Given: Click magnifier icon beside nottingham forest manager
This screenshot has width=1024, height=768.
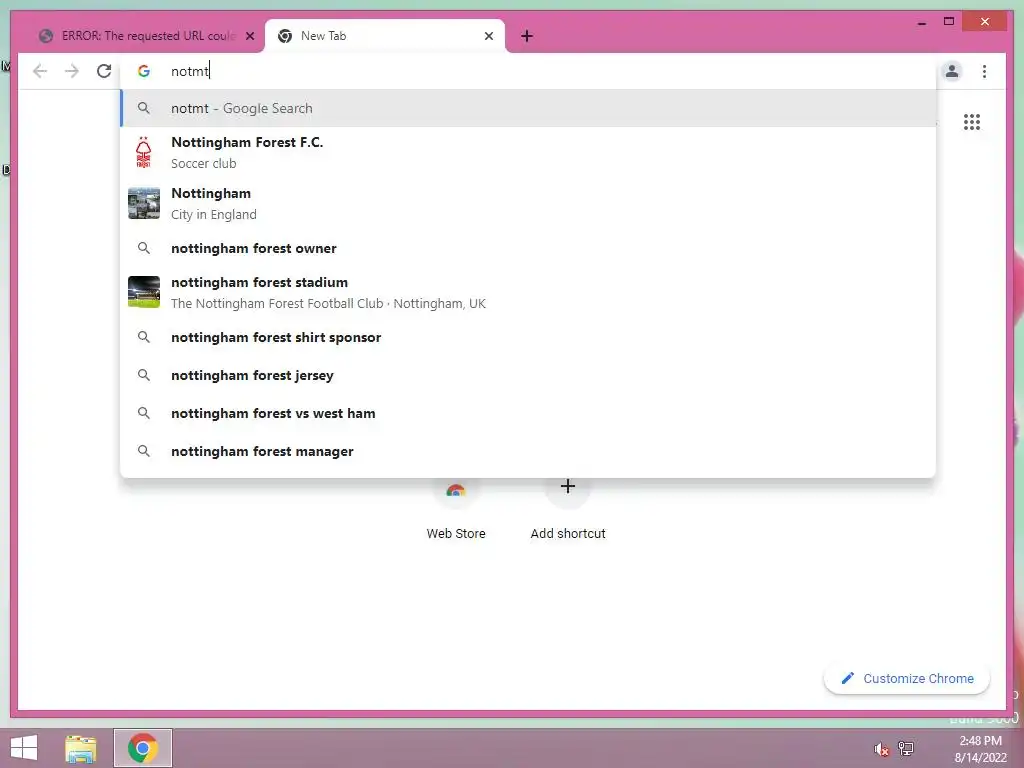Looking at the screenshot, I should (x=144, y=451).
